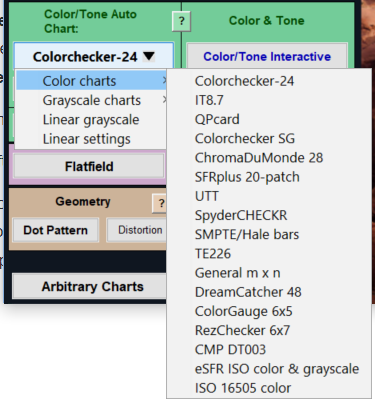
Task: Choose SpyderCHECKR chart
Action: coord(269,215)
